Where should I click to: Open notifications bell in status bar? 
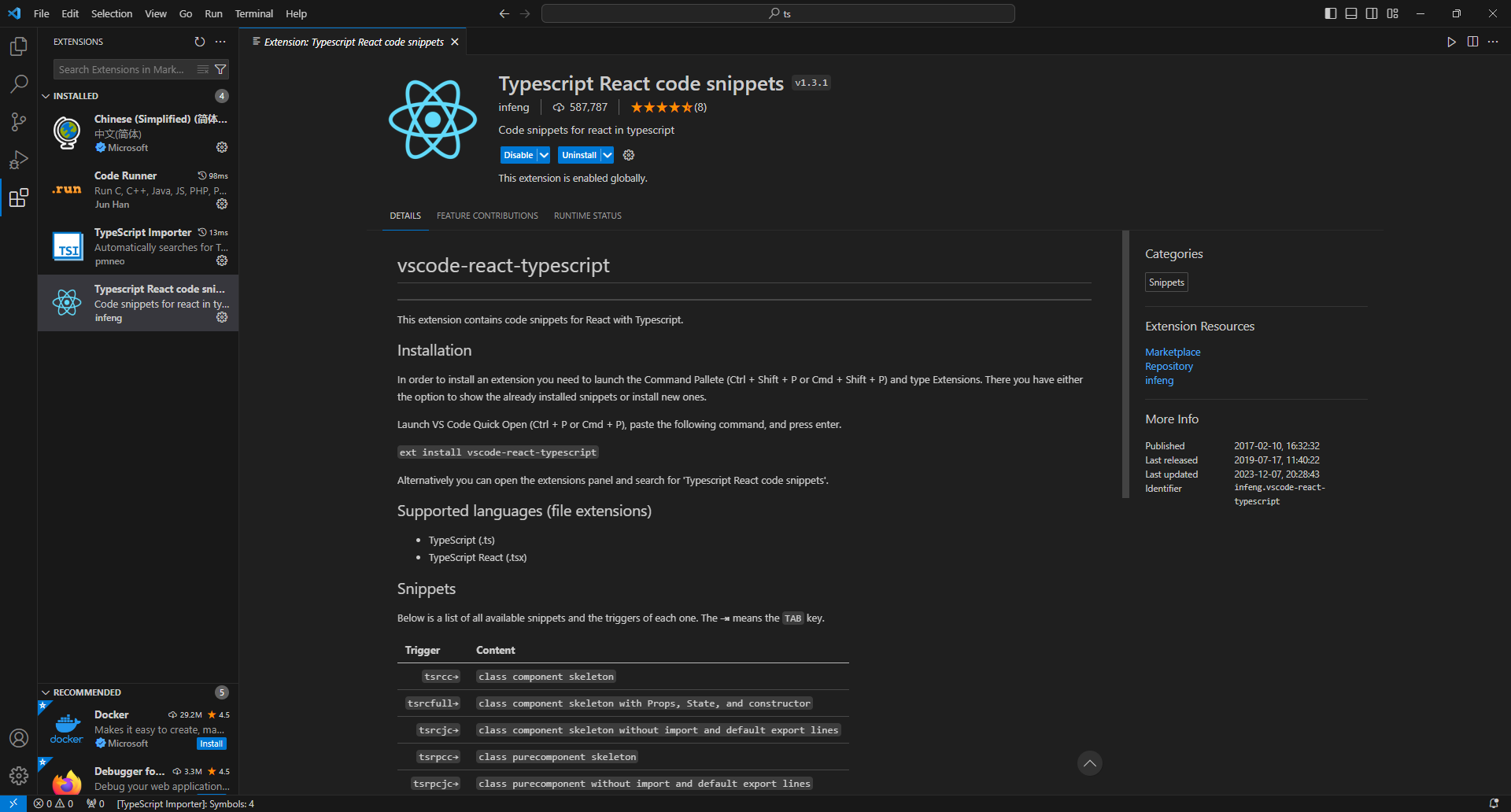(1494, 803)
